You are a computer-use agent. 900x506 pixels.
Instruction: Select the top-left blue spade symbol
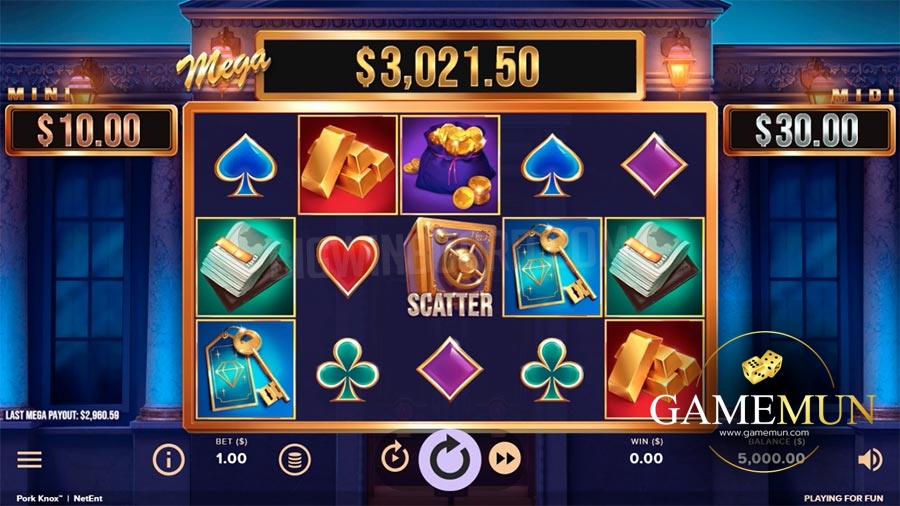pos(246,166)
